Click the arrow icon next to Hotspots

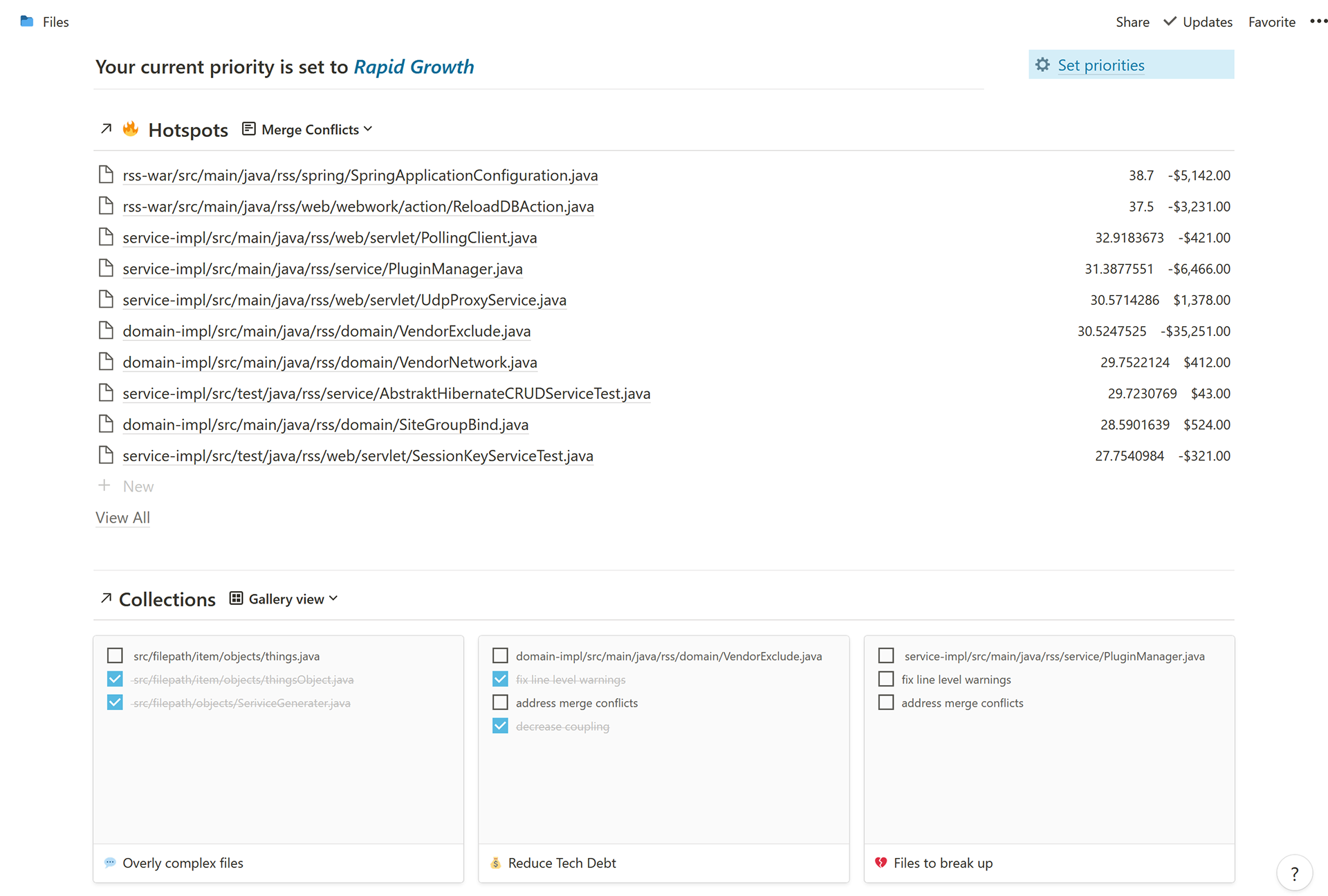point(106,129)
